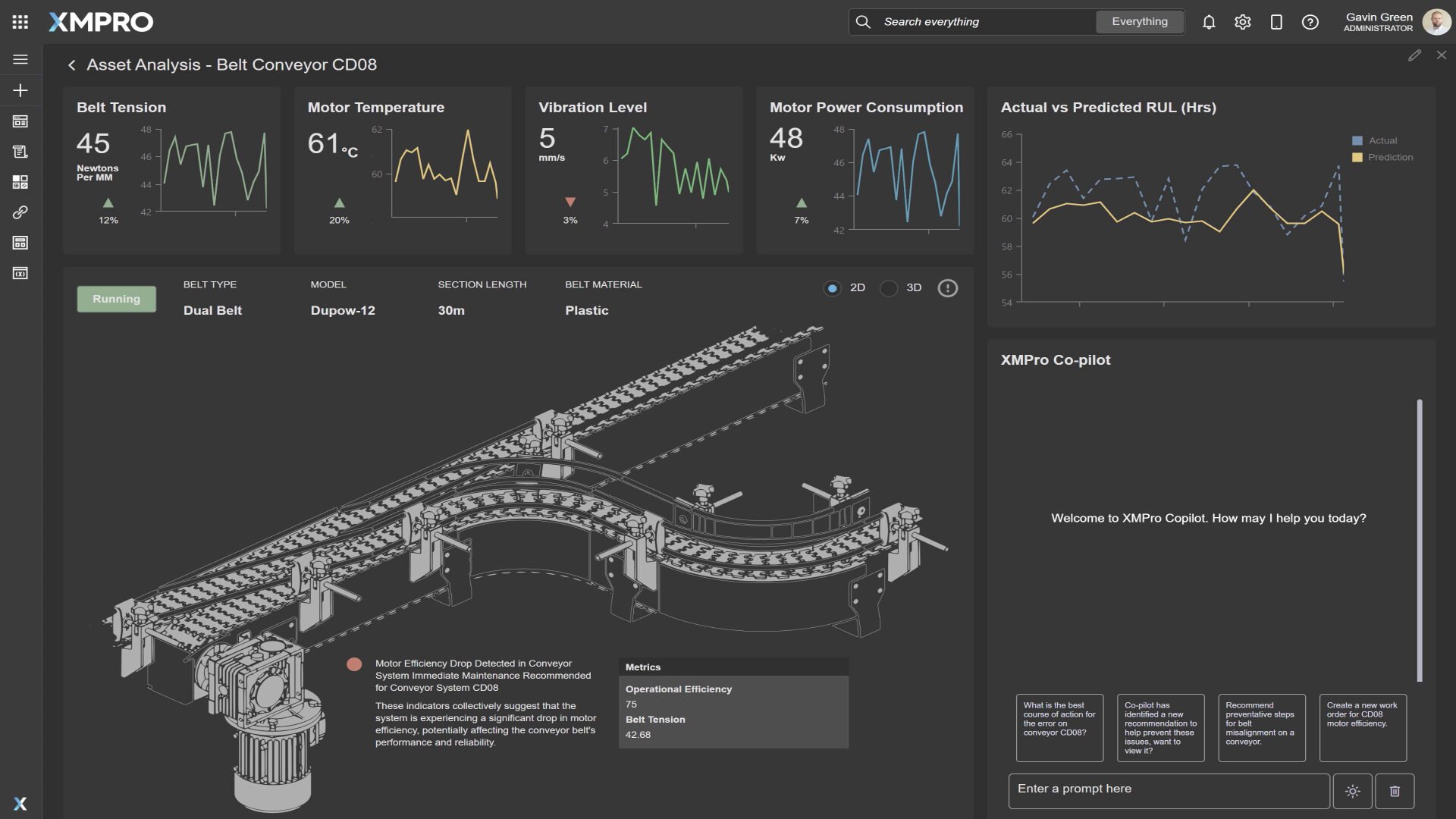Click the 'Recommend preventative steps' suggestion
The image size is (1456, 819).
pyautogui.click(x=1261, y=727)
